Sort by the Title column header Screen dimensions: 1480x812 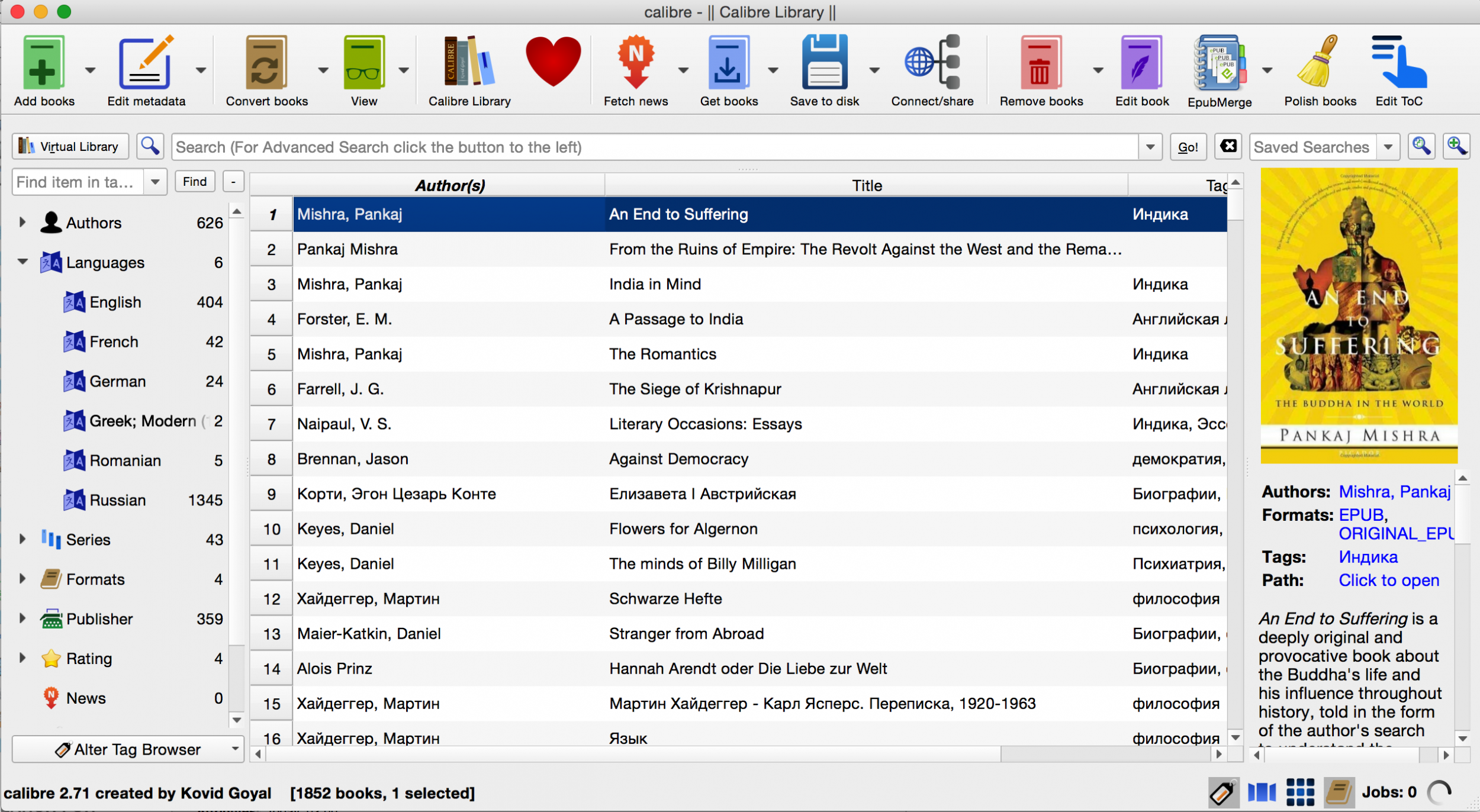click(866, 185)
